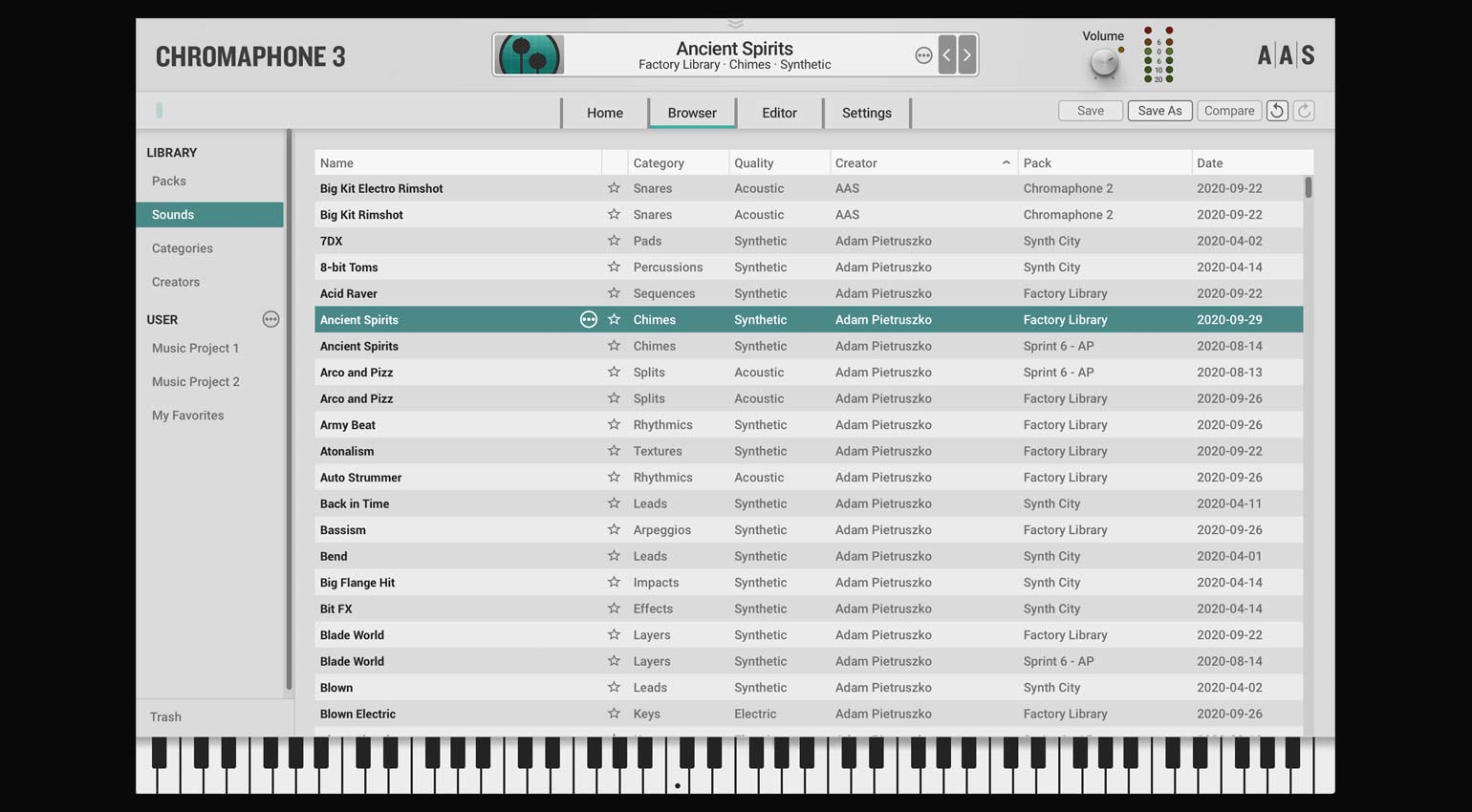Screen dimensions: 1472x812
Task: Star the Bassism sound
Action: (614, 529)
